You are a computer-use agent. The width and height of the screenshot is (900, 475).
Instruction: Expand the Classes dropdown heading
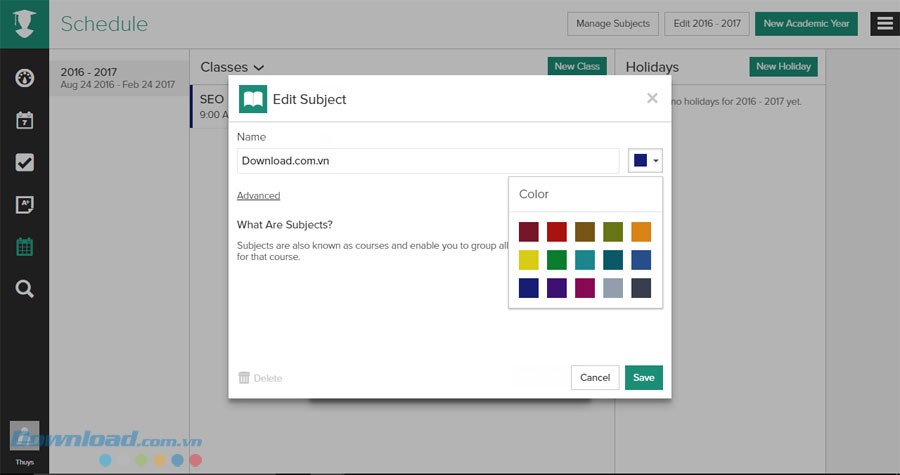[232, 67]
